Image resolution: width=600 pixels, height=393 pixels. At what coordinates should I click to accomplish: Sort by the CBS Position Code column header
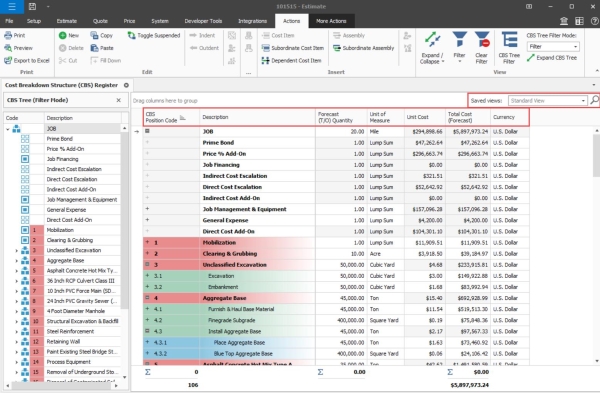[x=171, y=117]
